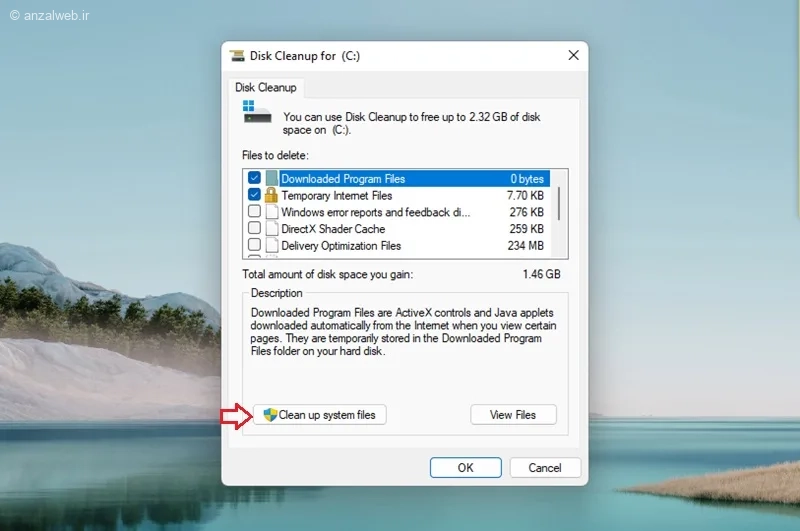The height and width of the screenshot is (531, 800).
Task: Select the Delivery Optimization Files list row
Action: [x=396, y=245]
